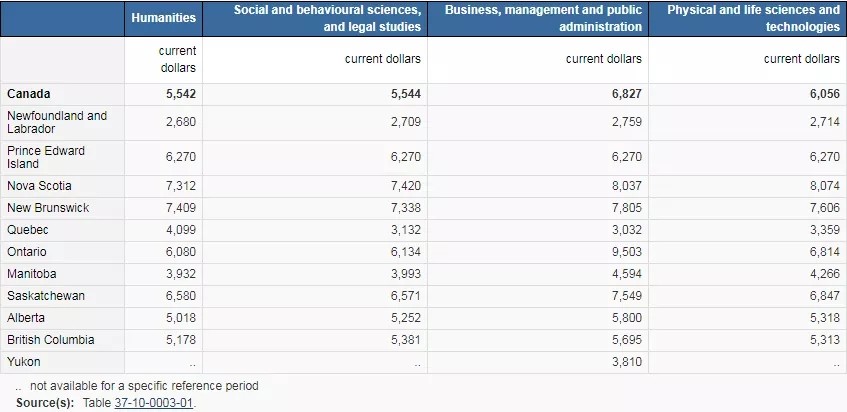The width and height of the screenshot is (847, 412).
Task: Select the Physical and life sciences header
Action: [754, 18]
